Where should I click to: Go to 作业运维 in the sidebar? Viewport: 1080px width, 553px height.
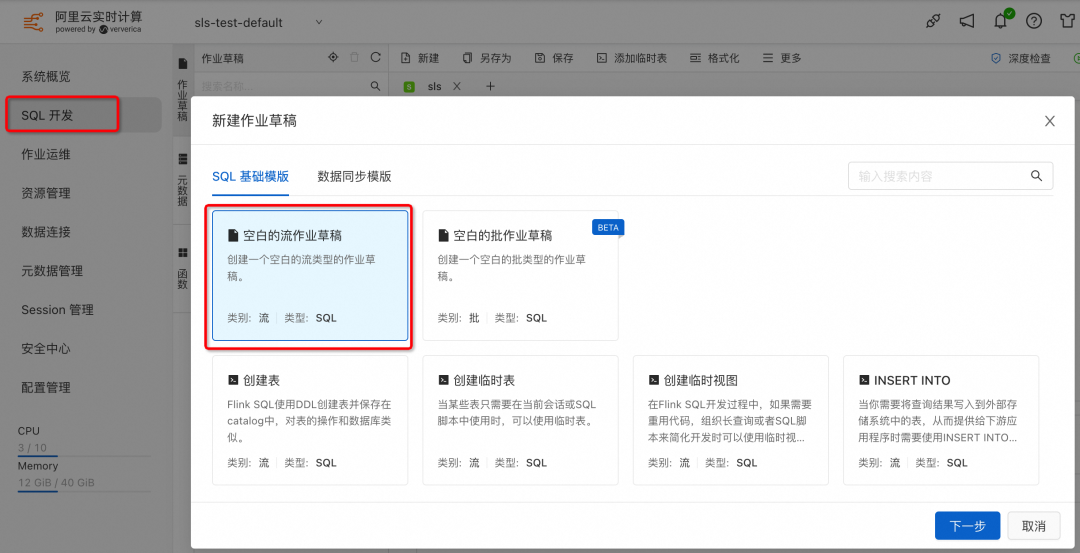click(45, 154)
